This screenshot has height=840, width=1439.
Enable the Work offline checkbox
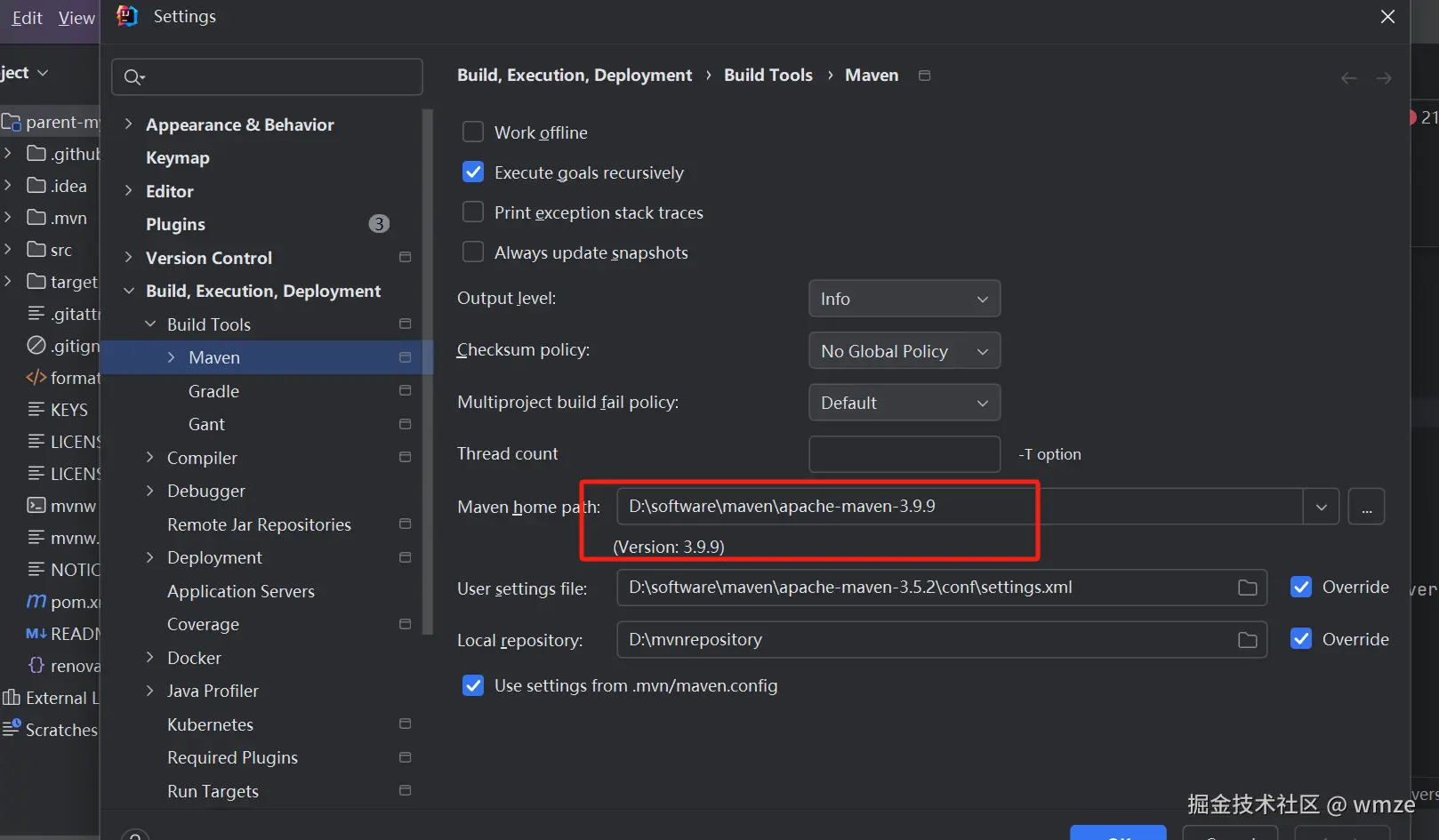pyautogui.click(x=473, y=132)
